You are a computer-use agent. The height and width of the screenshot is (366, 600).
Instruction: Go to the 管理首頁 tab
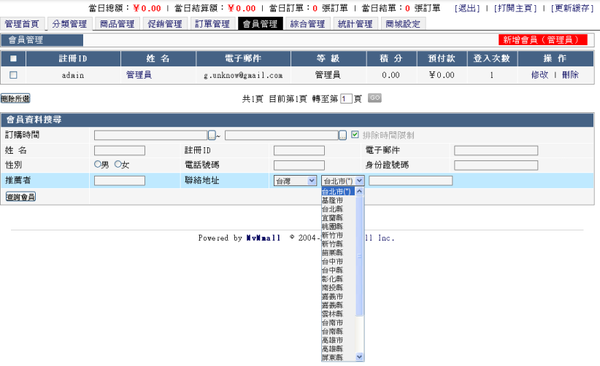(22, 24)
